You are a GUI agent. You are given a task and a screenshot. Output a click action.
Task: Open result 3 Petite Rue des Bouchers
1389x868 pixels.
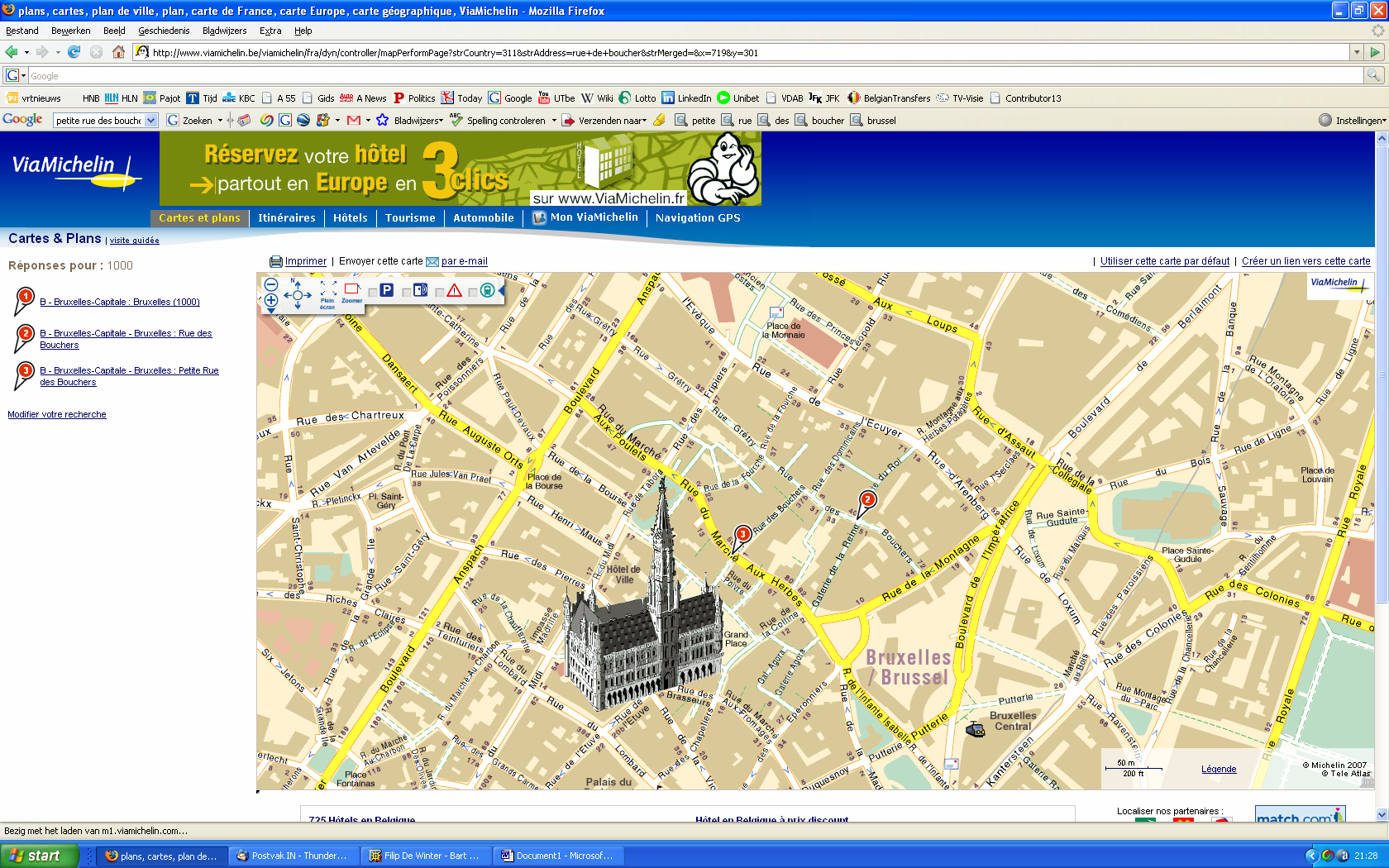[129, 376]
